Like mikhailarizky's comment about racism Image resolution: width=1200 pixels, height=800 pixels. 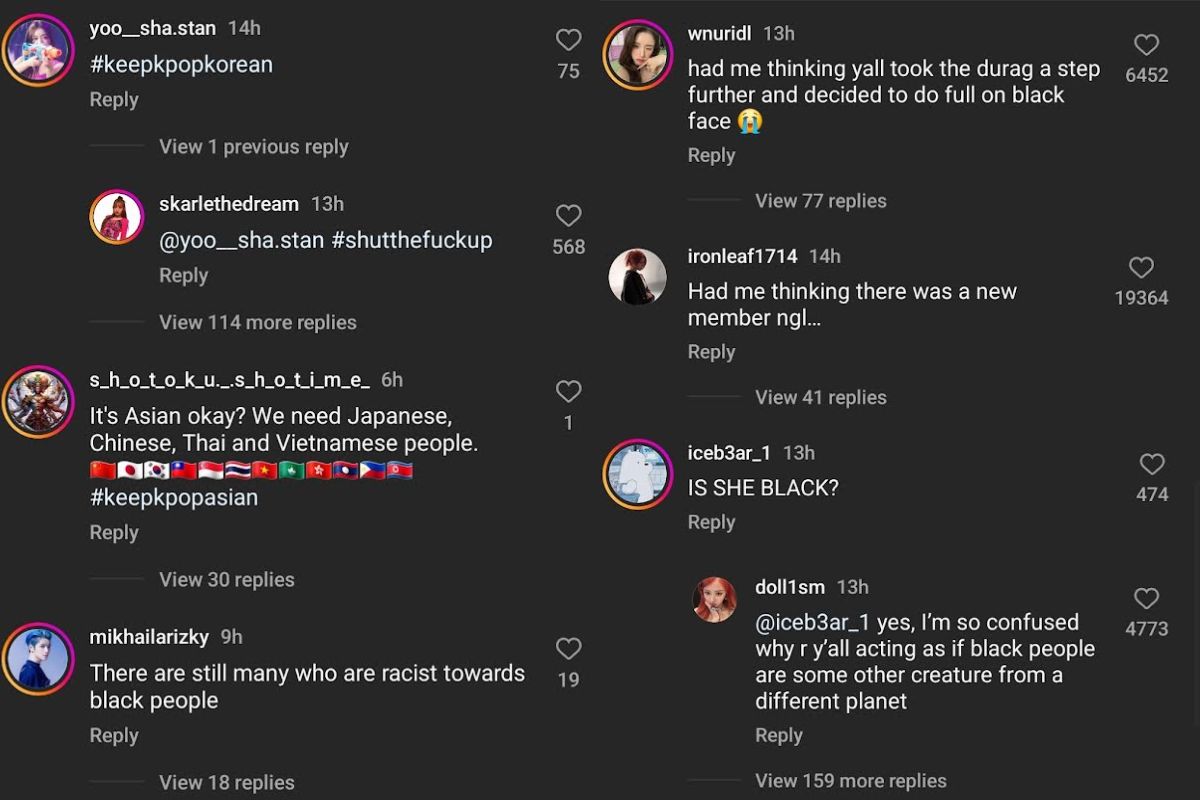tap(568, 648)
